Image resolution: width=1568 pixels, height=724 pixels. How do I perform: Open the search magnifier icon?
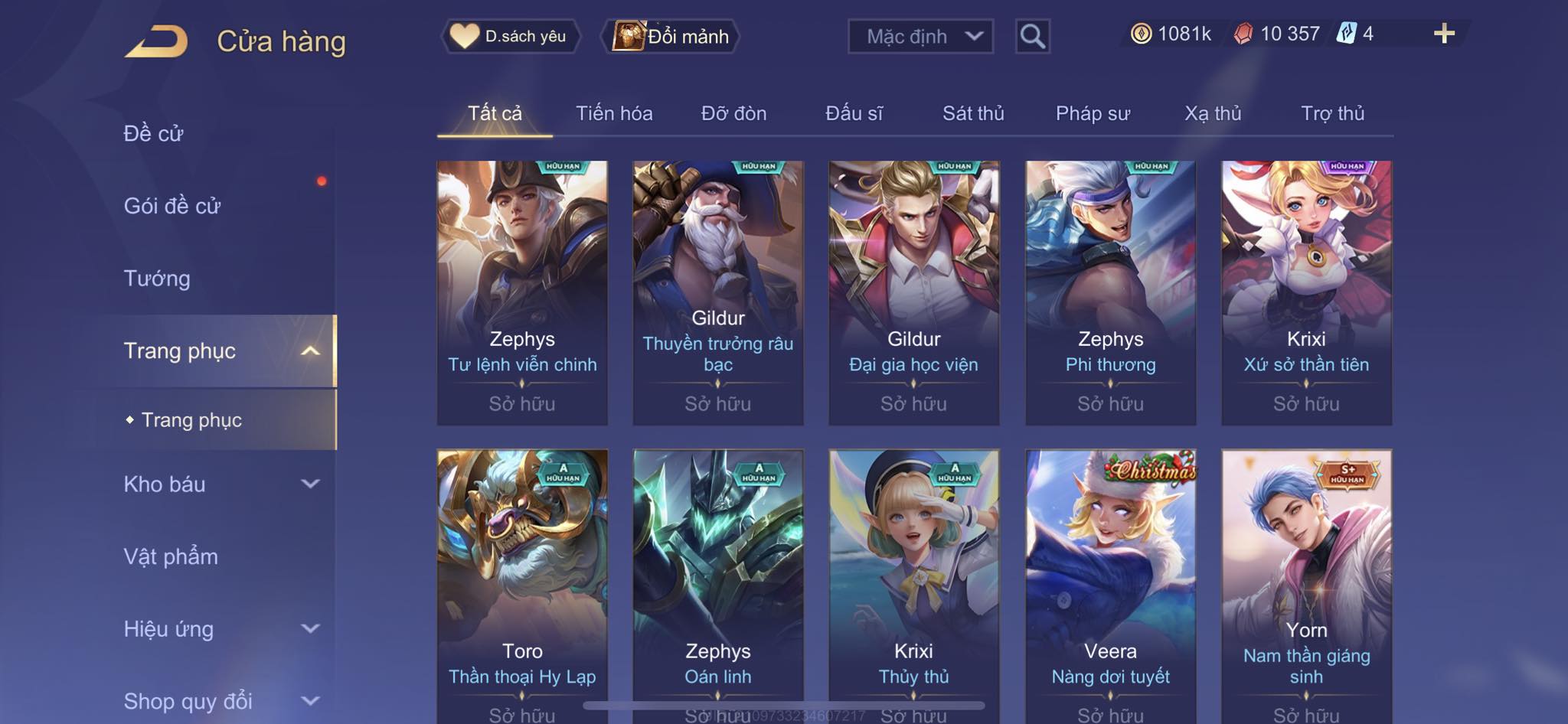1032,36
